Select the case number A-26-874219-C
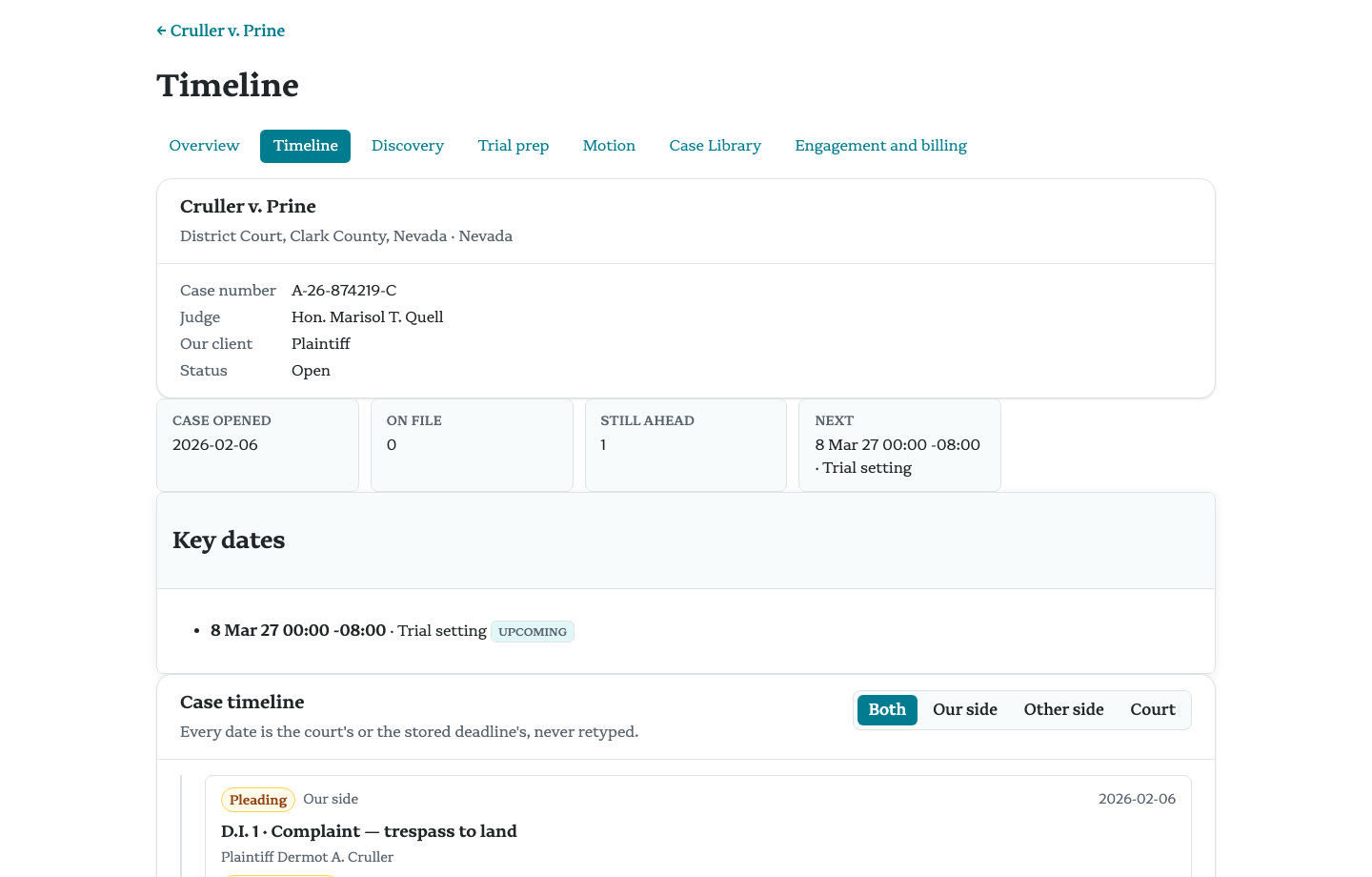Viewport: 1372px width, 877px height. (x=344, y=291)
